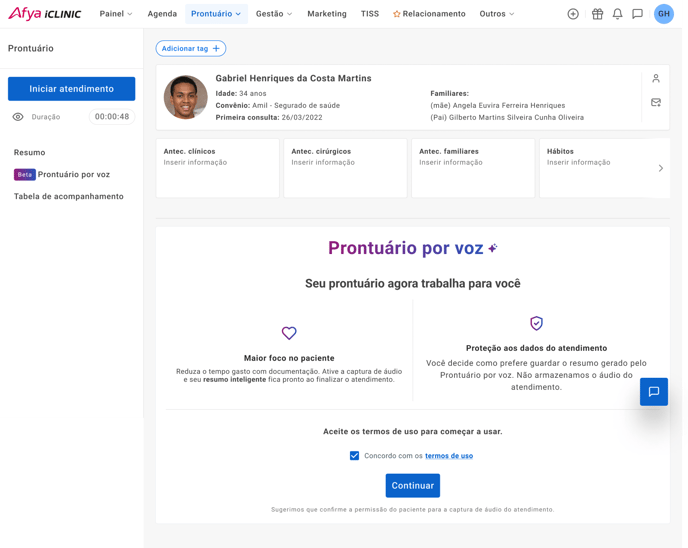Go to the Agenda menu item

[162, 14]
